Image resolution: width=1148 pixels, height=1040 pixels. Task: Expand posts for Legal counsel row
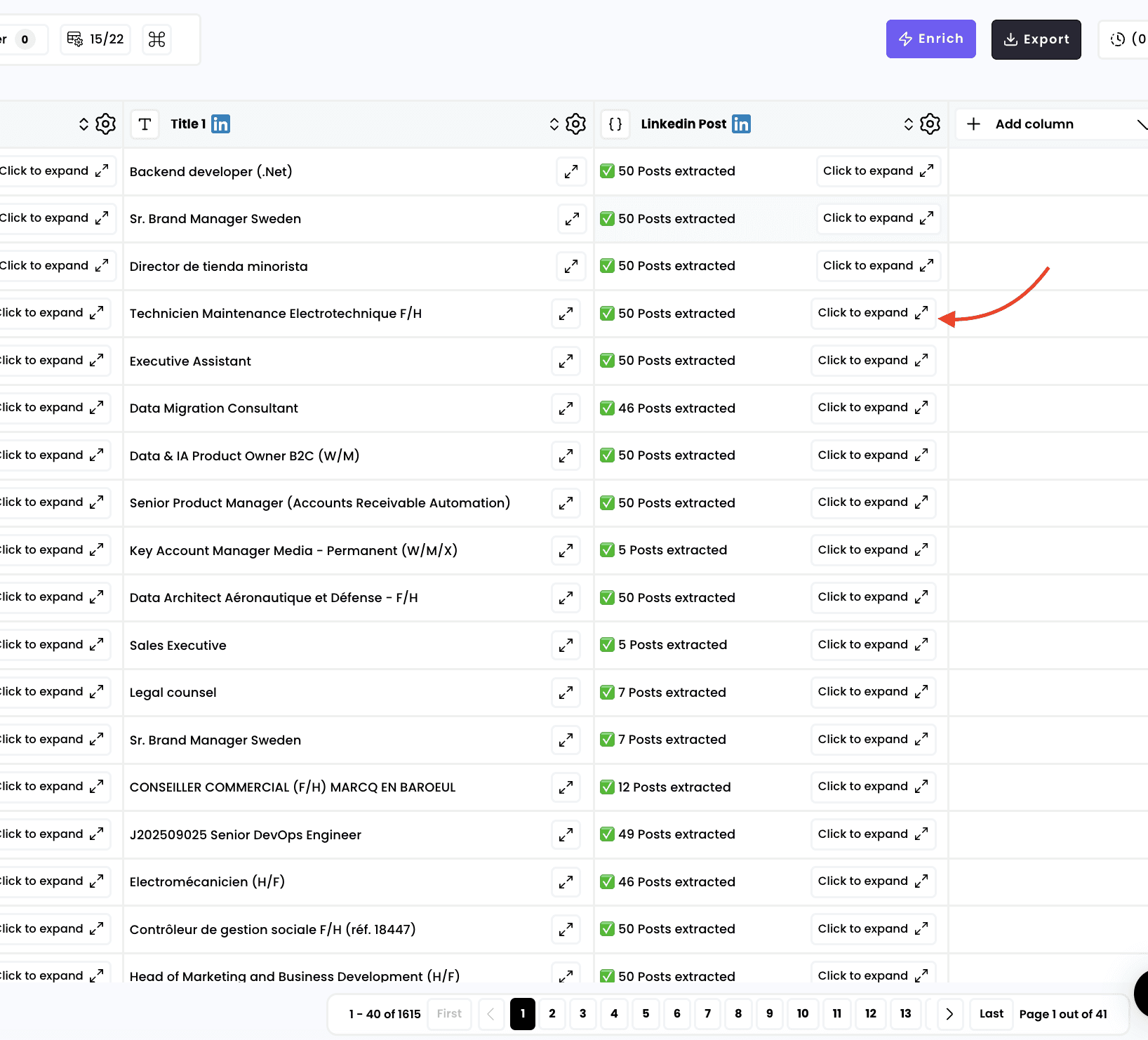pyautogui.click(x=874, y=692)
